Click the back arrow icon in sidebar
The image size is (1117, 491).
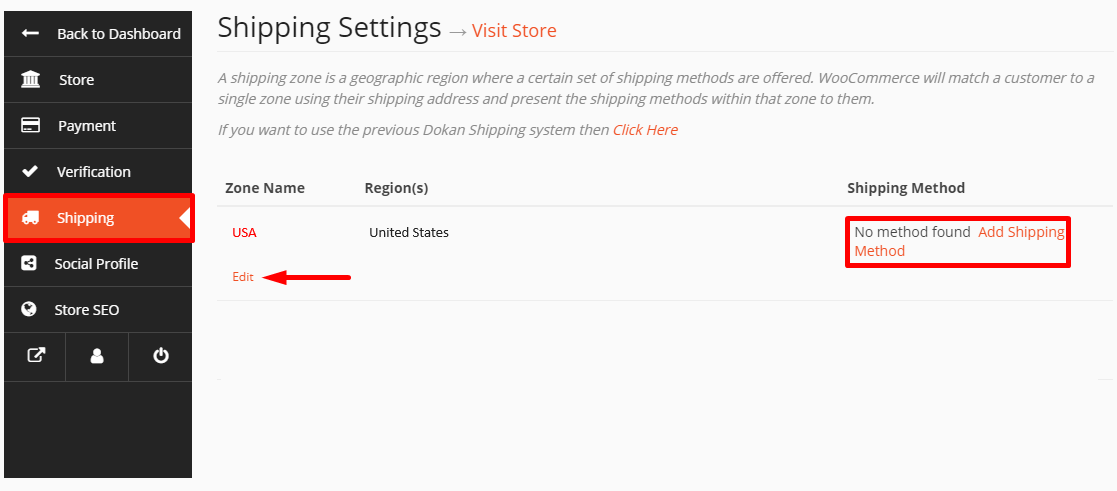(x=30, y=33)
